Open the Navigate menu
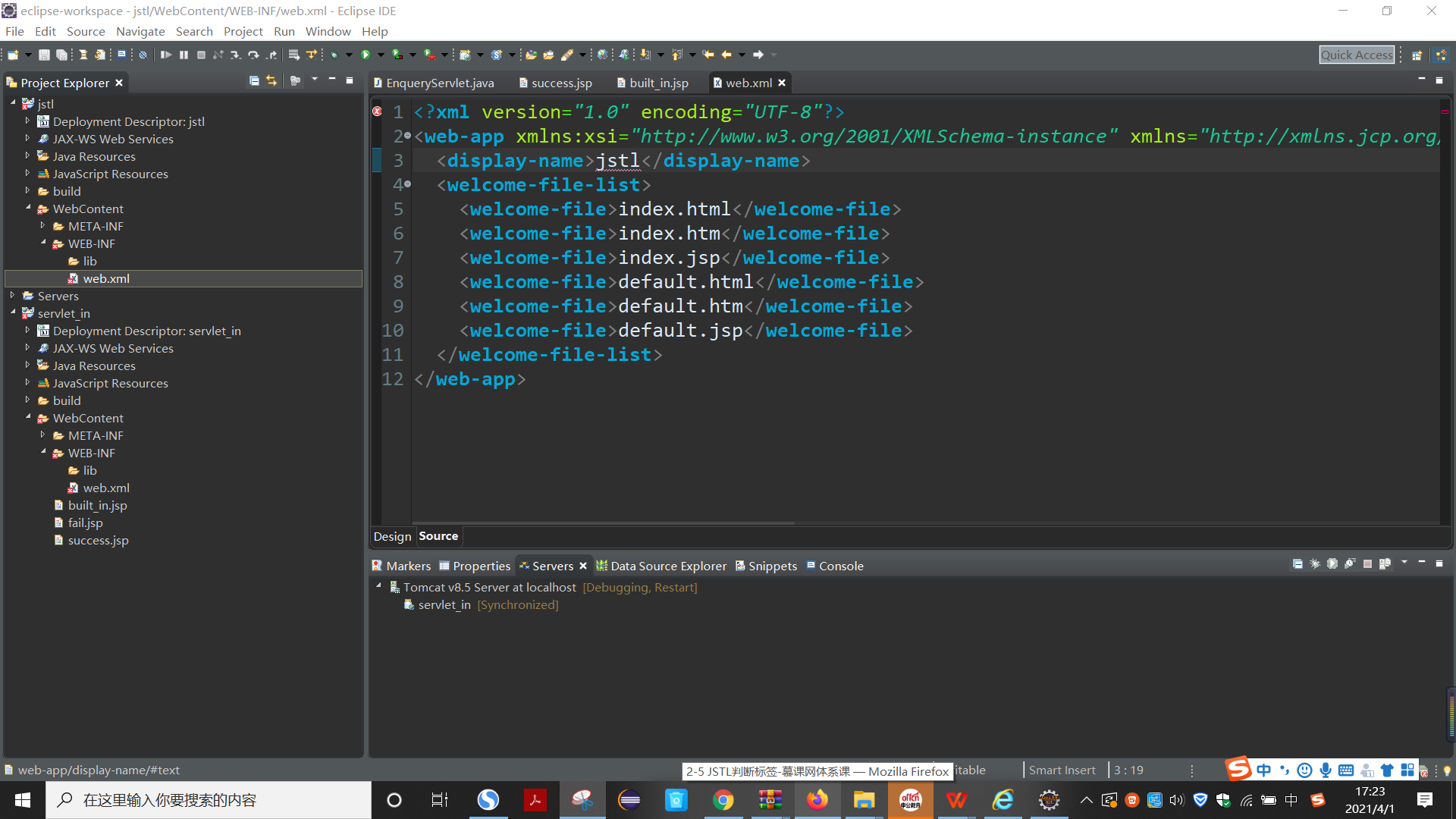 (140, 31)
